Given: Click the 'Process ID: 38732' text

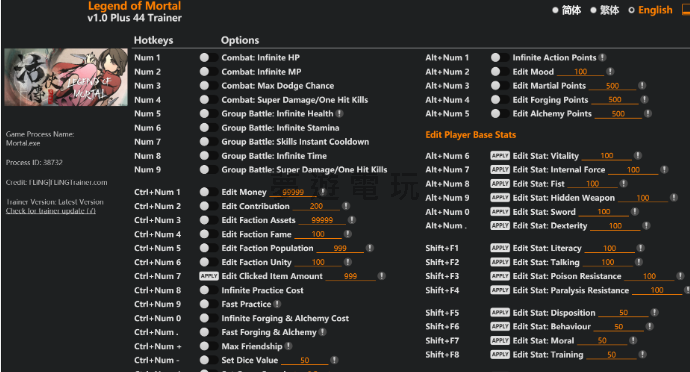Looking at the screenshot, I should tap(34, 162).
